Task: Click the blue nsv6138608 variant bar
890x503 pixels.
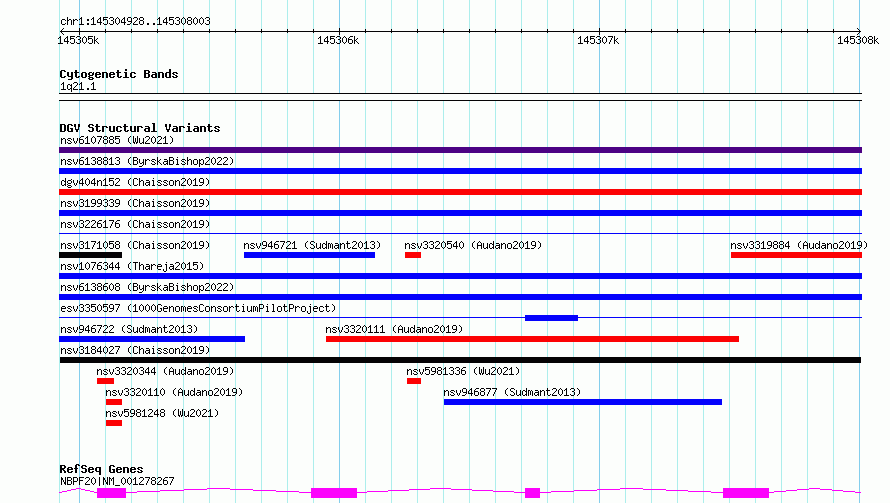Action: 460,297
